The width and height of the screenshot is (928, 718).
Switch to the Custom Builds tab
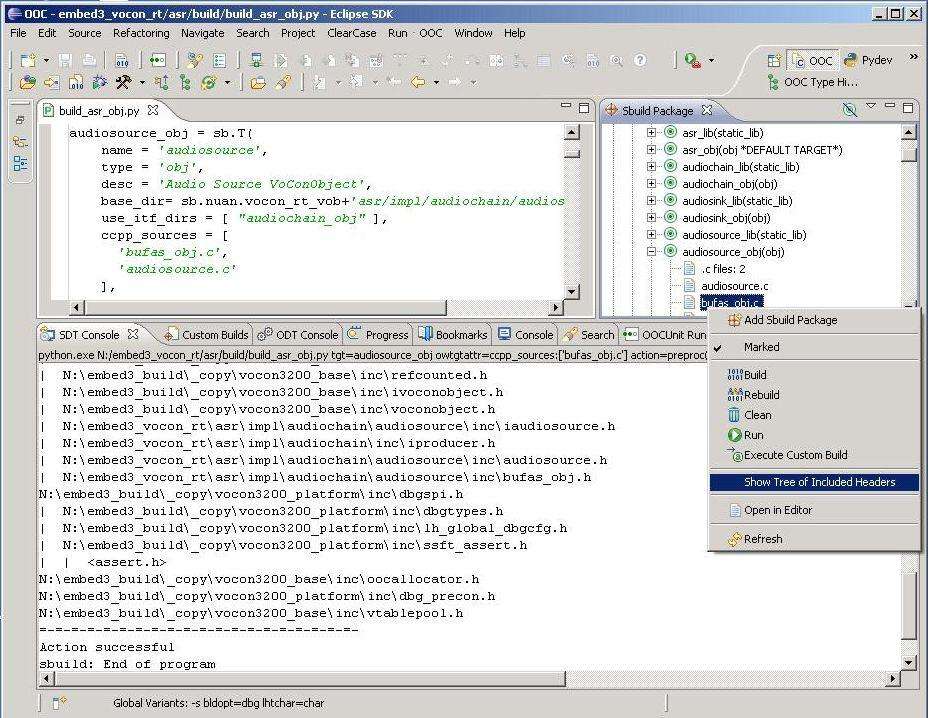click(207, 335)
